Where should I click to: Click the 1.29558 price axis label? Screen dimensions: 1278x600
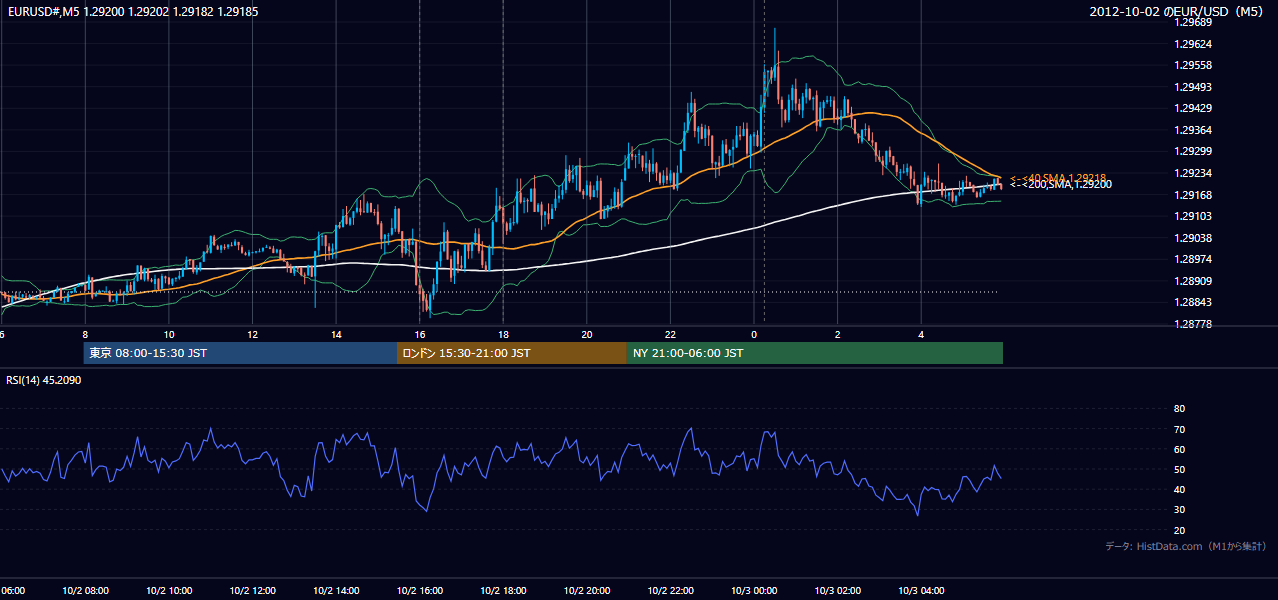(x=1194, y=65)
